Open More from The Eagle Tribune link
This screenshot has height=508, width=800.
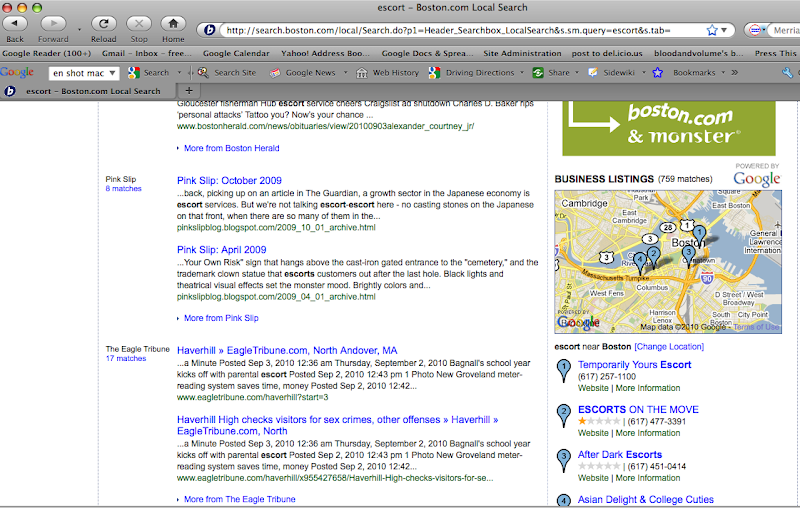[x=239, y=499]
